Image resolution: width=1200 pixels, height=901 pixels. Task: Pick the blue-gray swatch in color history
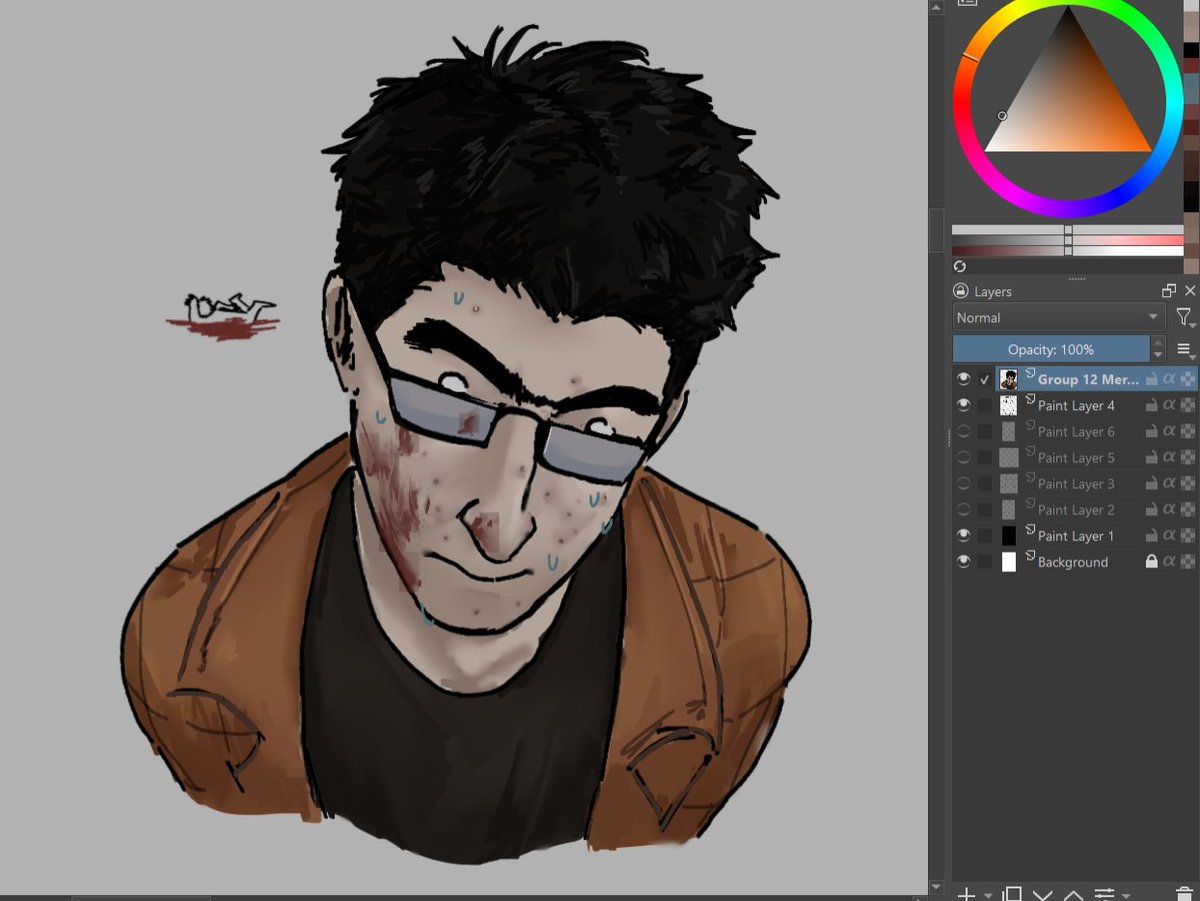point(1191,89)
